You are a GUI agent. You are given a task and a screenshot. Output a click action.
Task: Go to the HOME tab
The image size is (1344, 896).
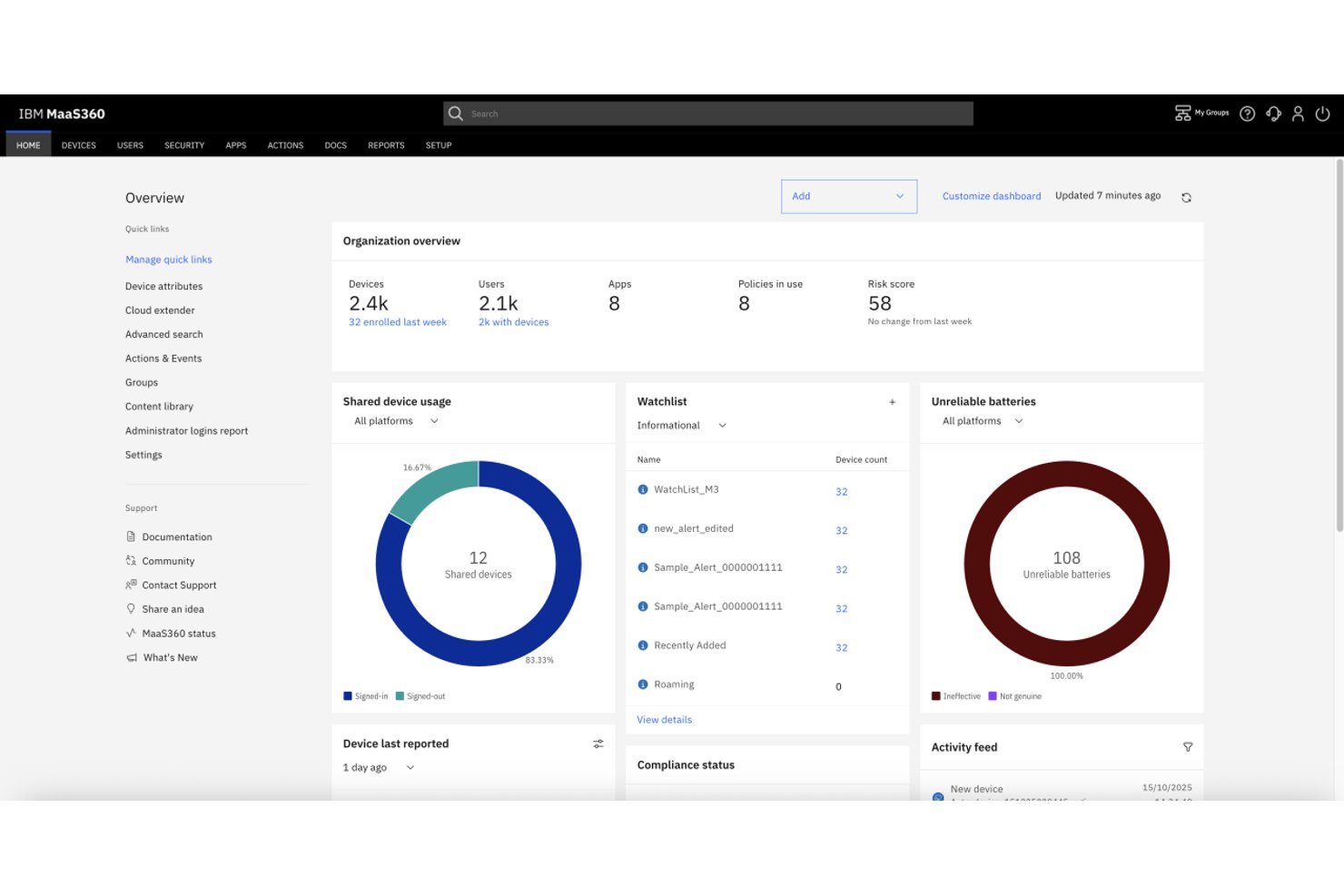(x=28, y=145)
